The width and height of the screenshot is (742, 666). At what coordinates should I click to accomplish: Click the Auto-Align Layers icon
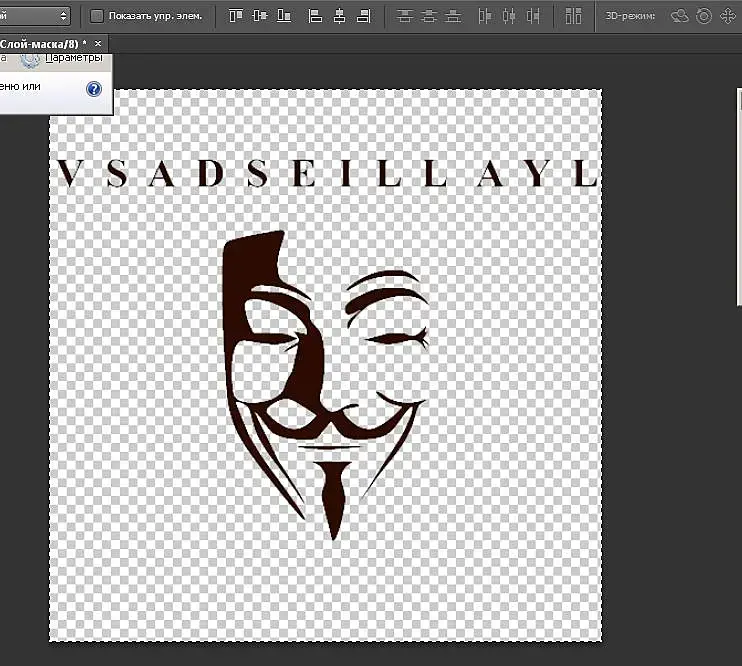coord(574,16)
